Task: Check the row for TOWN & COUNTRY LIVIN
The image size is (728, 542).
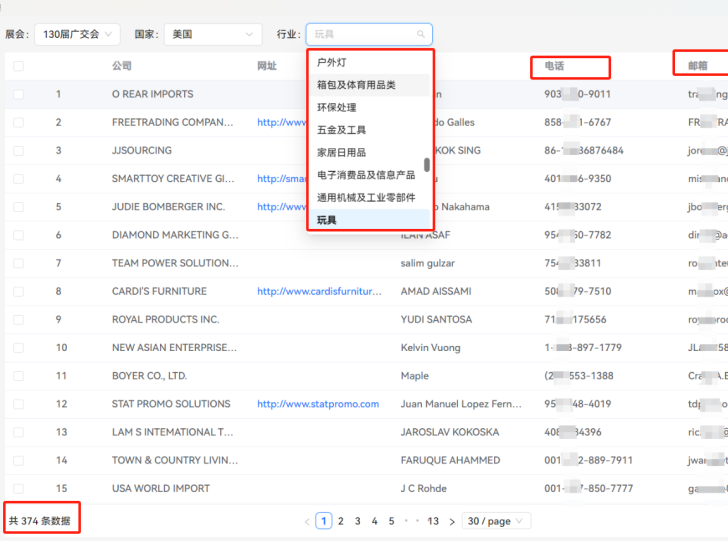Action: pos(19,460)
